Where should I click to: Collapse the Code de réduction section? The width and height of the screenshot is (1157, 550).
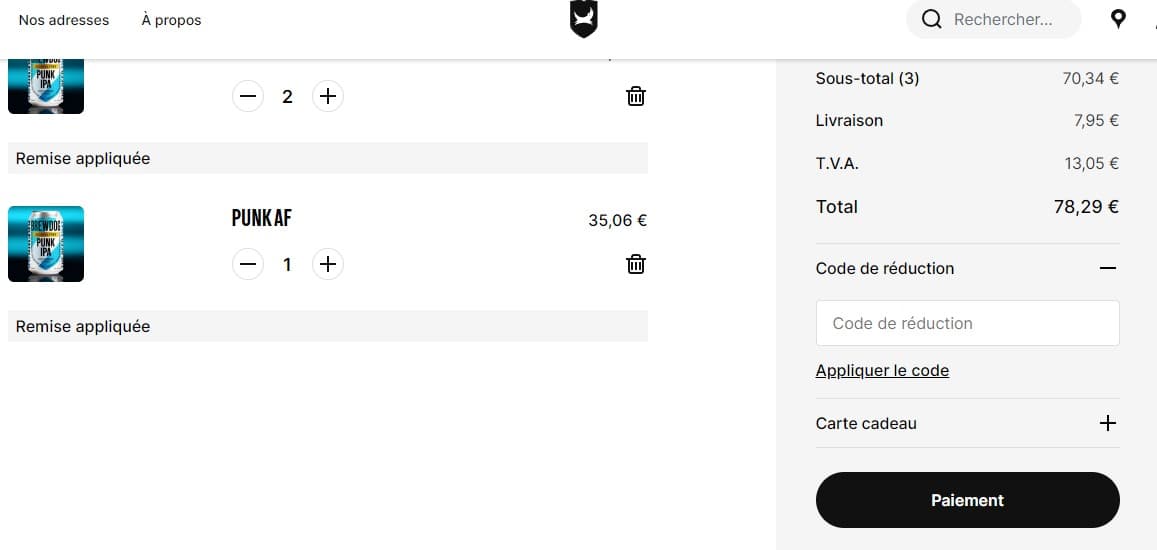[1107, 268]
